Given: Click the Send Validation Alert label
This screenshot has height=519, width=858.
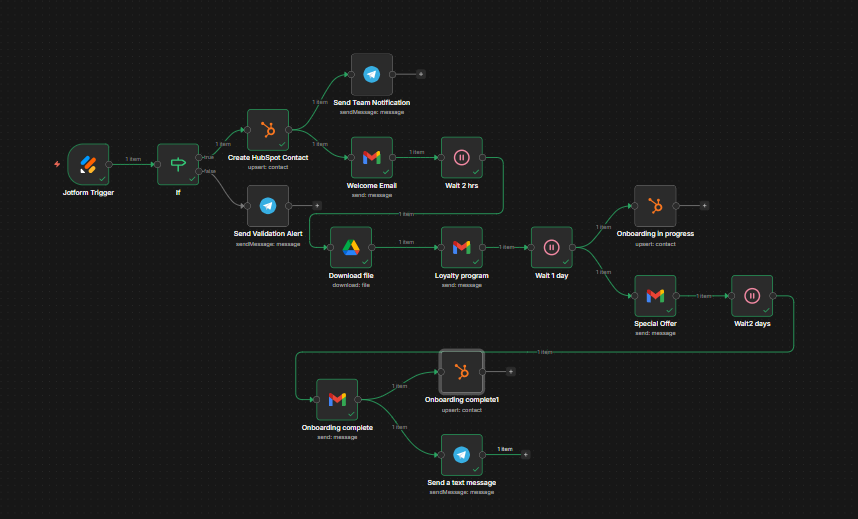Looking at the screenshot, I should [268, 234].
